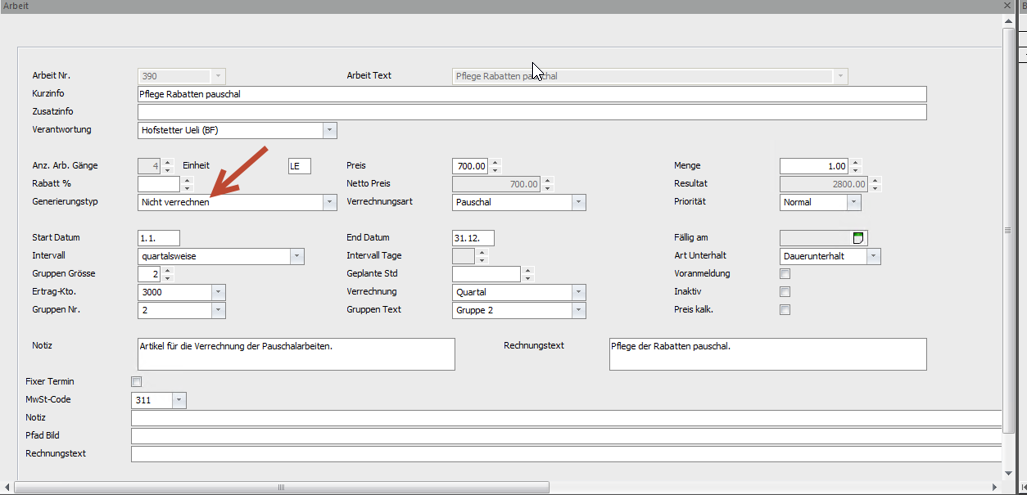Open the MwSt-Code dropdown
Image resolution: width=1027 pixels, height=496 pixels.
[179, 400]
